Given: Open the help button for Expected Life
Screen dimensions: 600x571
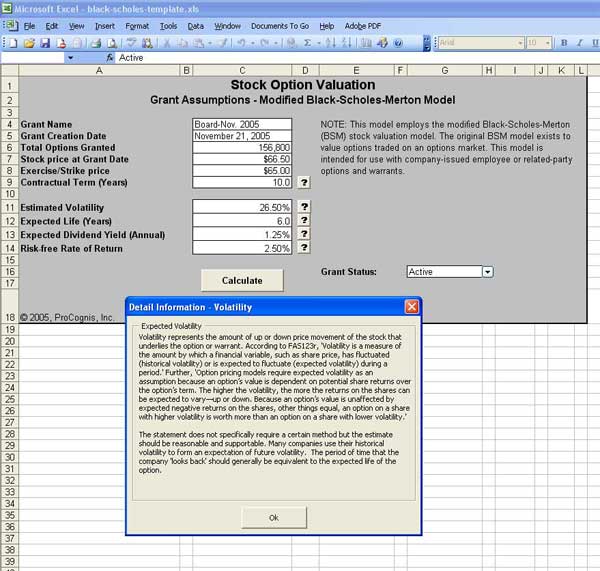Looking at the screenshot, I should pos(304,220).
